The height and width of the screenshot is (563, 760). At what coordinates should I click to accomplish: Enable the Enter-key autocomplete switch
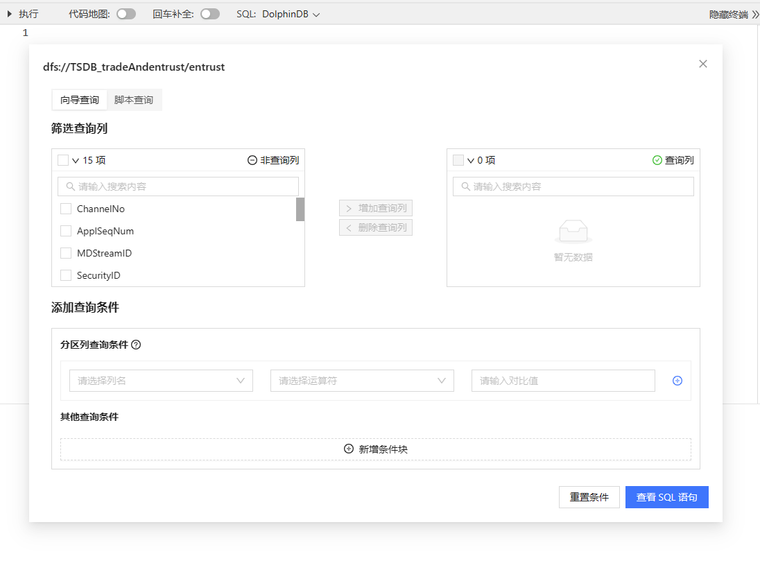click(x=210, y=15)
